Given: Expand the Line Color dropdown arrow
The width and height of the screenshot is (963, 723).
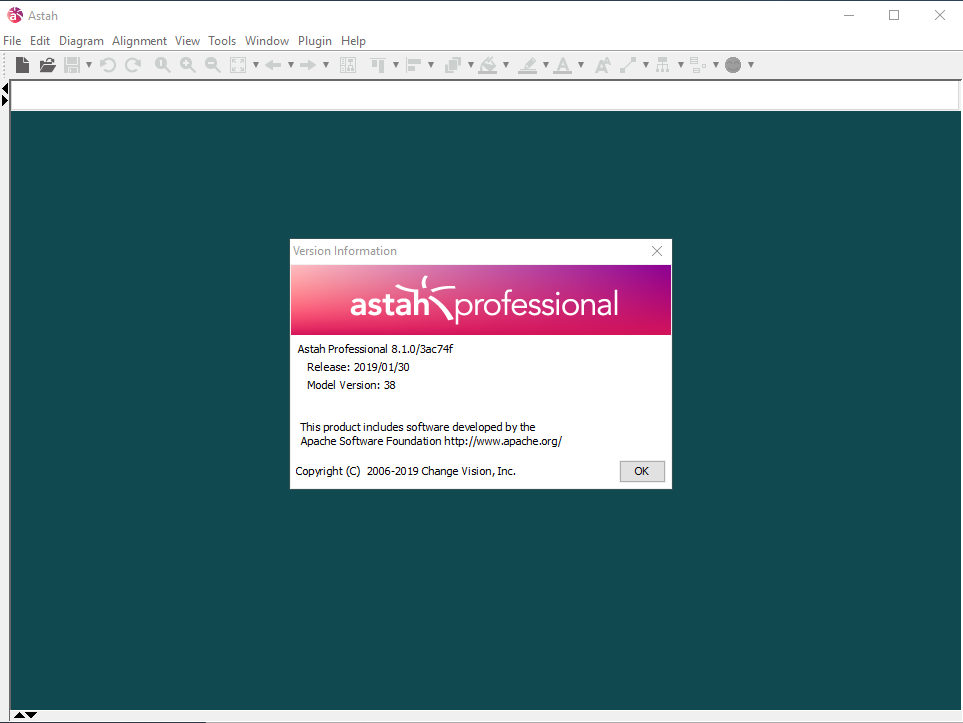Looking at the screenshot, I should pos(546,64).
